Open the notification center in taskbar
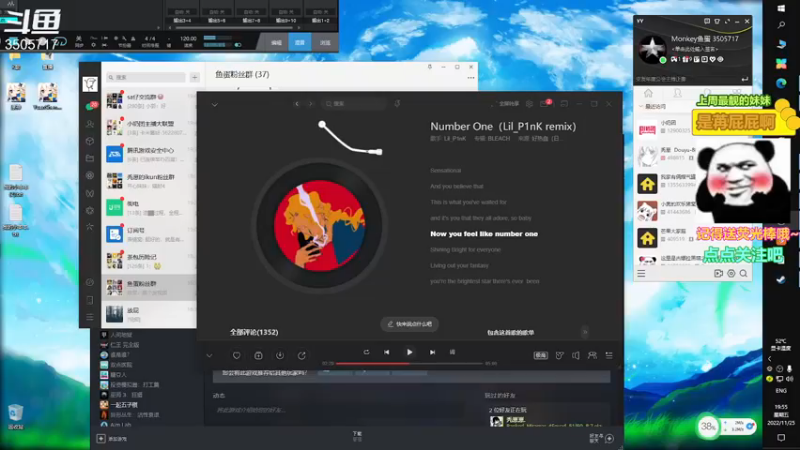The width and height of the screenshot is (800, 450). (x=781, y=438)
